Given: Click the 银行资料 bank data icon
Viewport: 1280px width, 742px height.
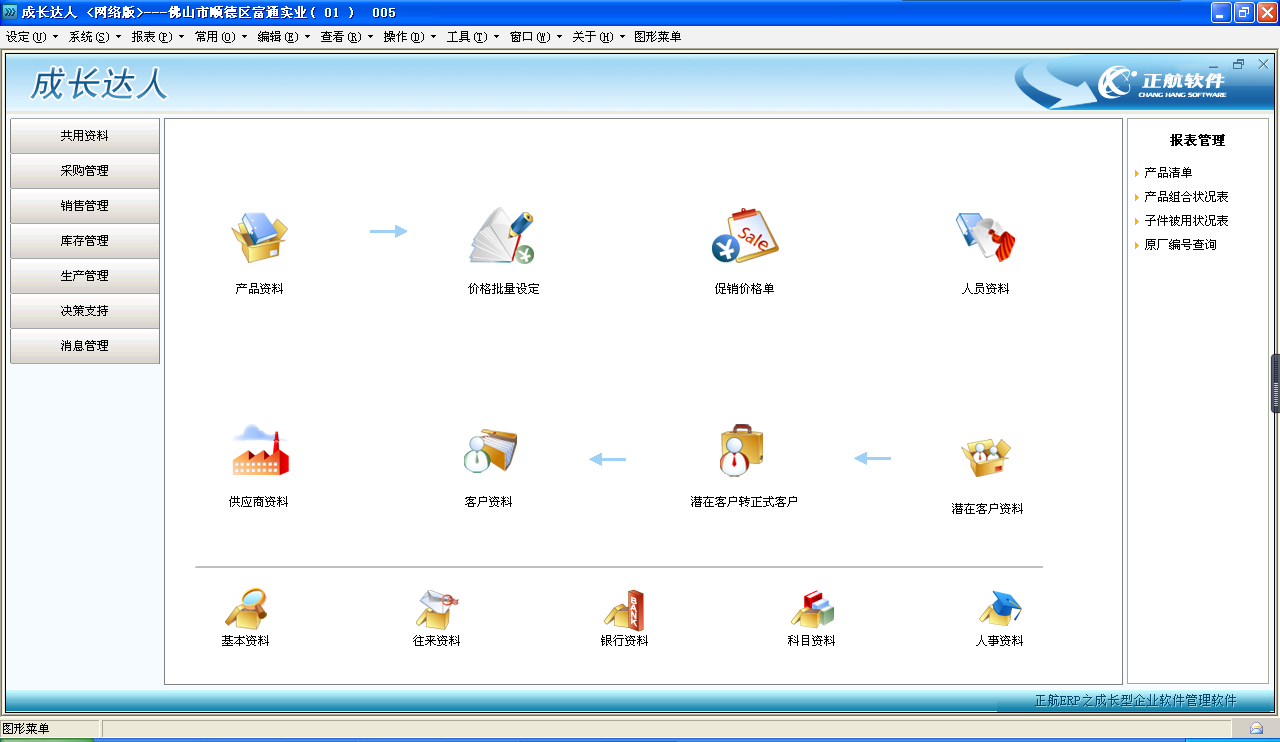Looking at the screenshot, I should point(624,609).
